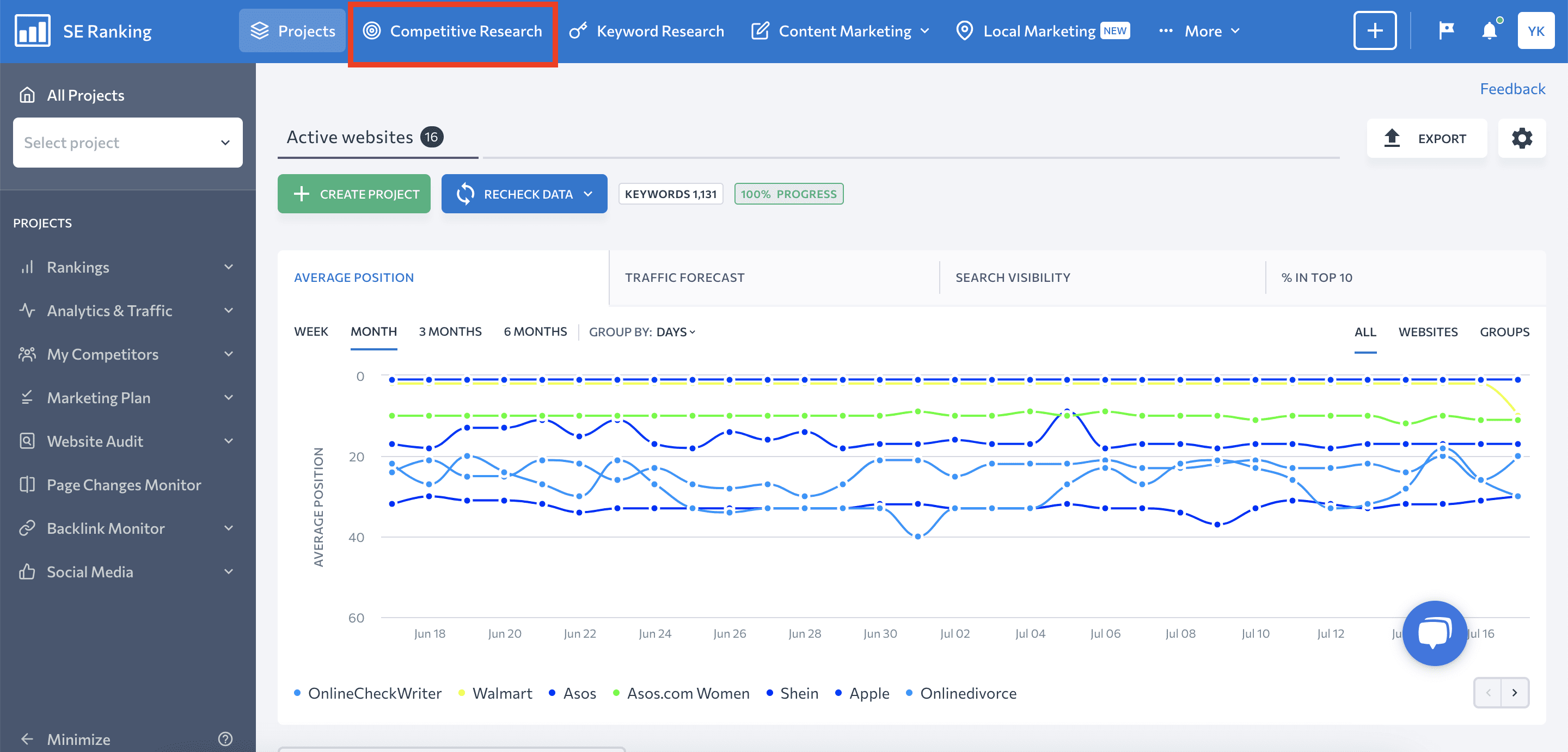This screenshot has height=752, width=1568.
Task: Expand Backlink Monitor section chevron
Action: tap(229, 528)
